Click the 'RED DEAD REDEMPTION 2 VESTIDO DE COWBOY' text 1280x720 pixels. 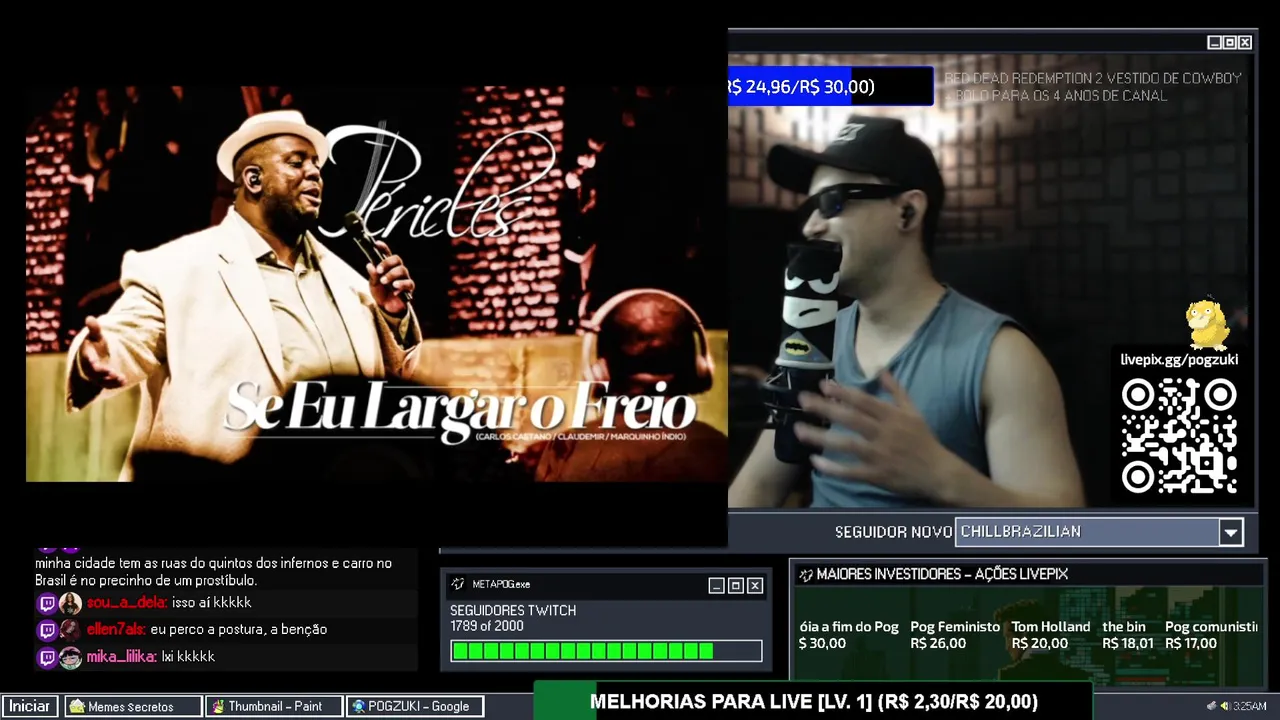[x=1093, y=78]
